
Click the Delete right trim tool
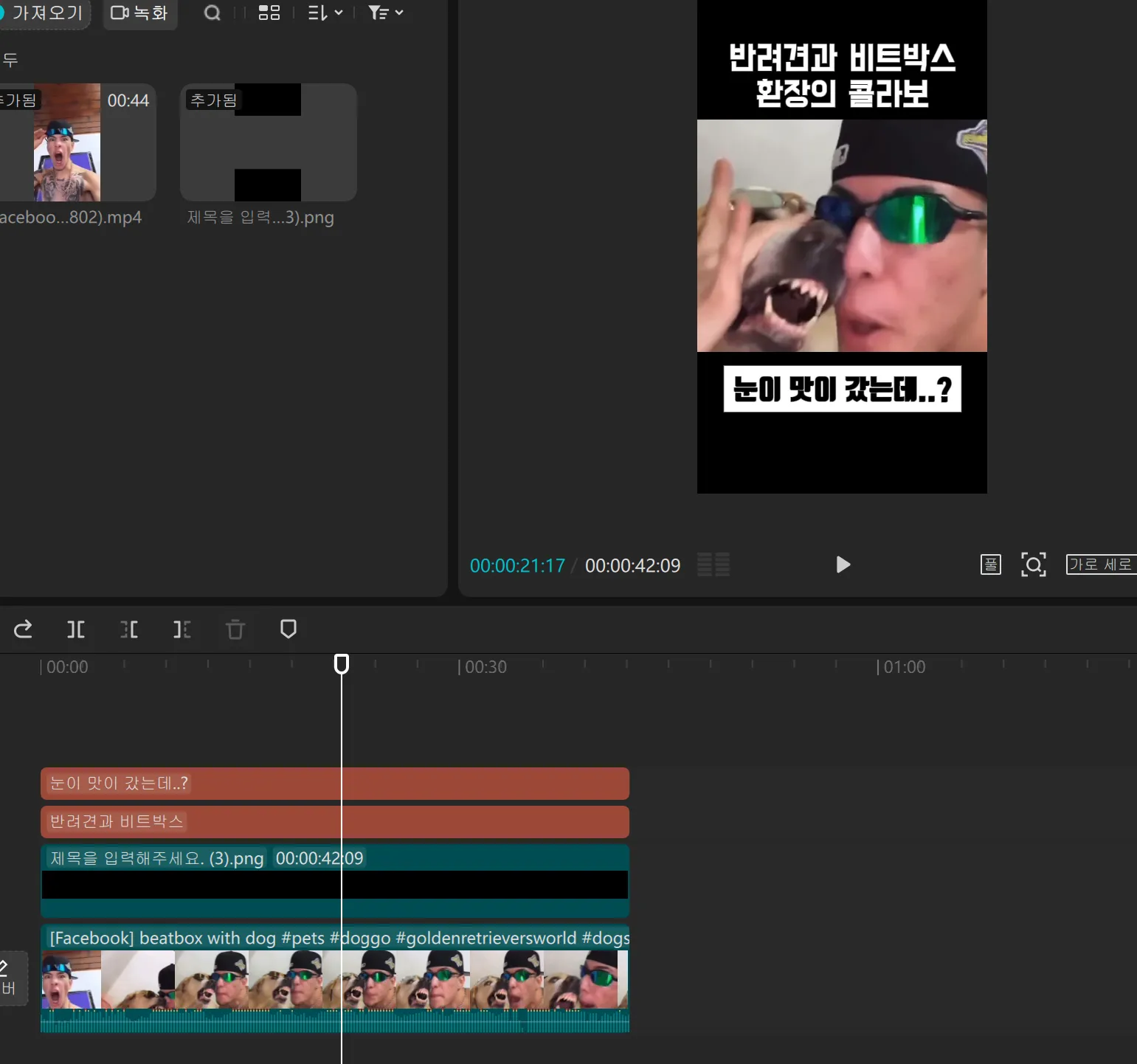coord(182,629)
